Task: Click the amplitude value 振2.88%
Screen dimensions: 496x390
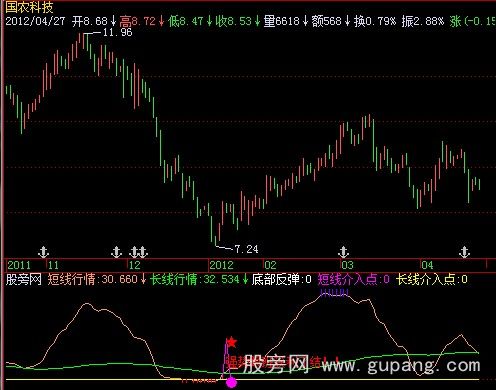Action: point(423,22)
